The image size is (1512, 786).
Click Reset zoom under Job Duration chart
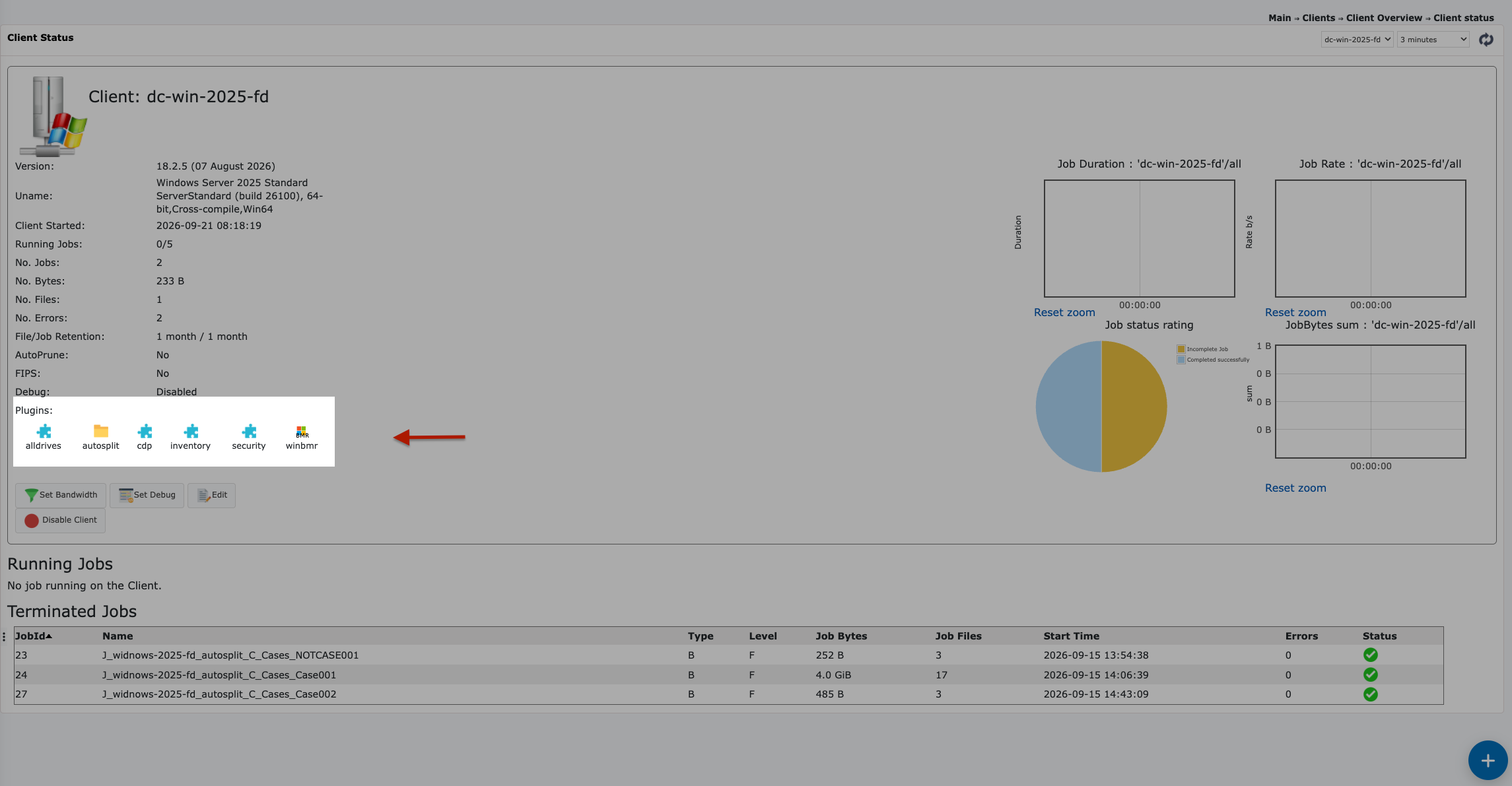pyautogui.click(x=1064, y=313)
